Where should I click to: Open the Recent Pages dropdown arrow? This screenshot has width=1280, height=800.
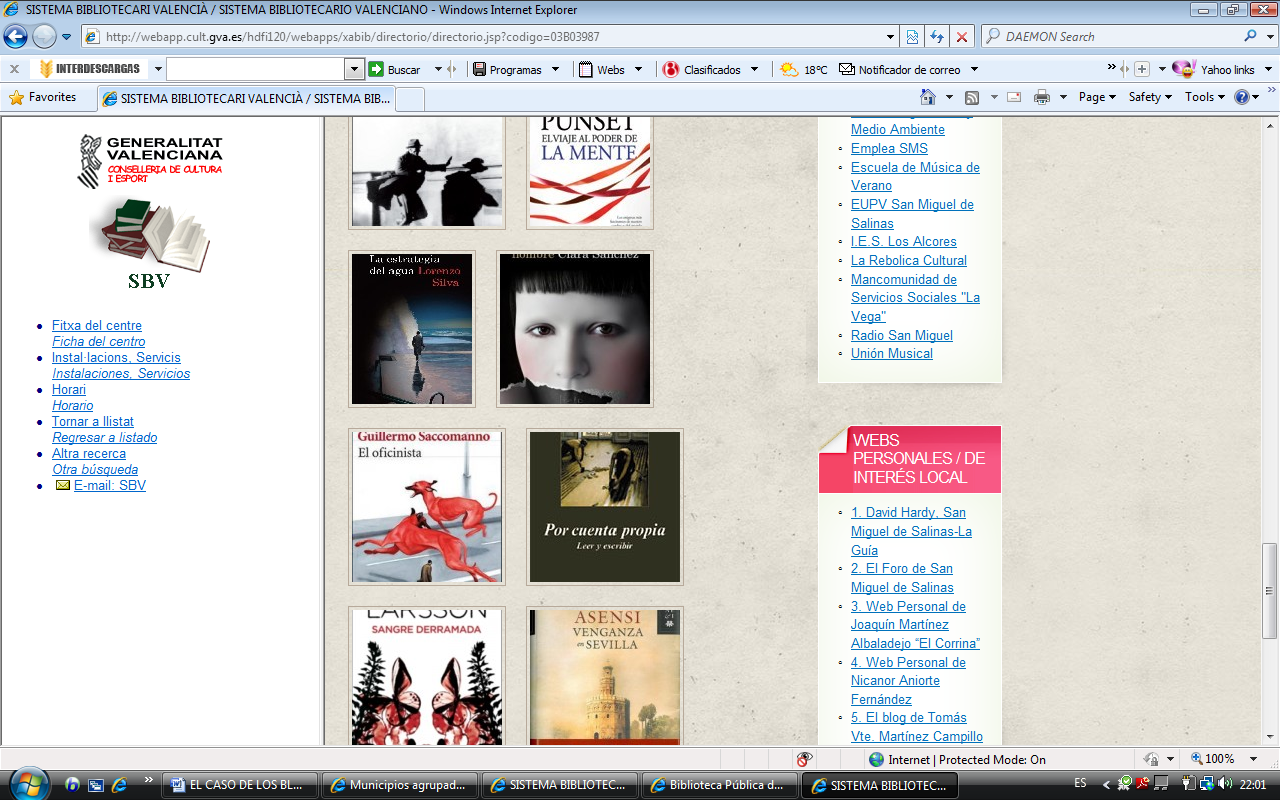click(x=67, y=37)
